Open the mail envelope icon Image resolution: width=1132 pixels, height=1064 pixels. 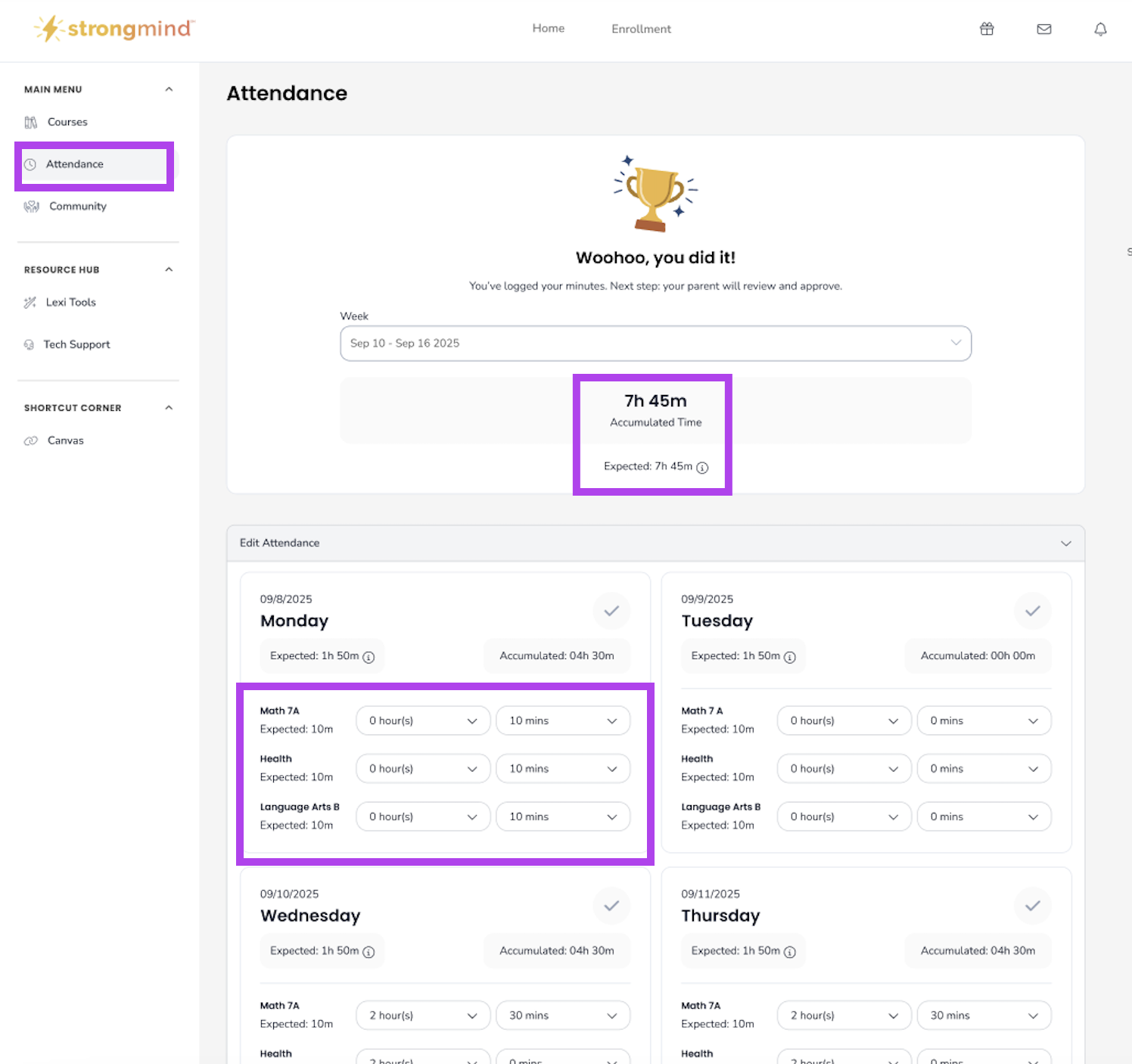tap(1044, 29)
